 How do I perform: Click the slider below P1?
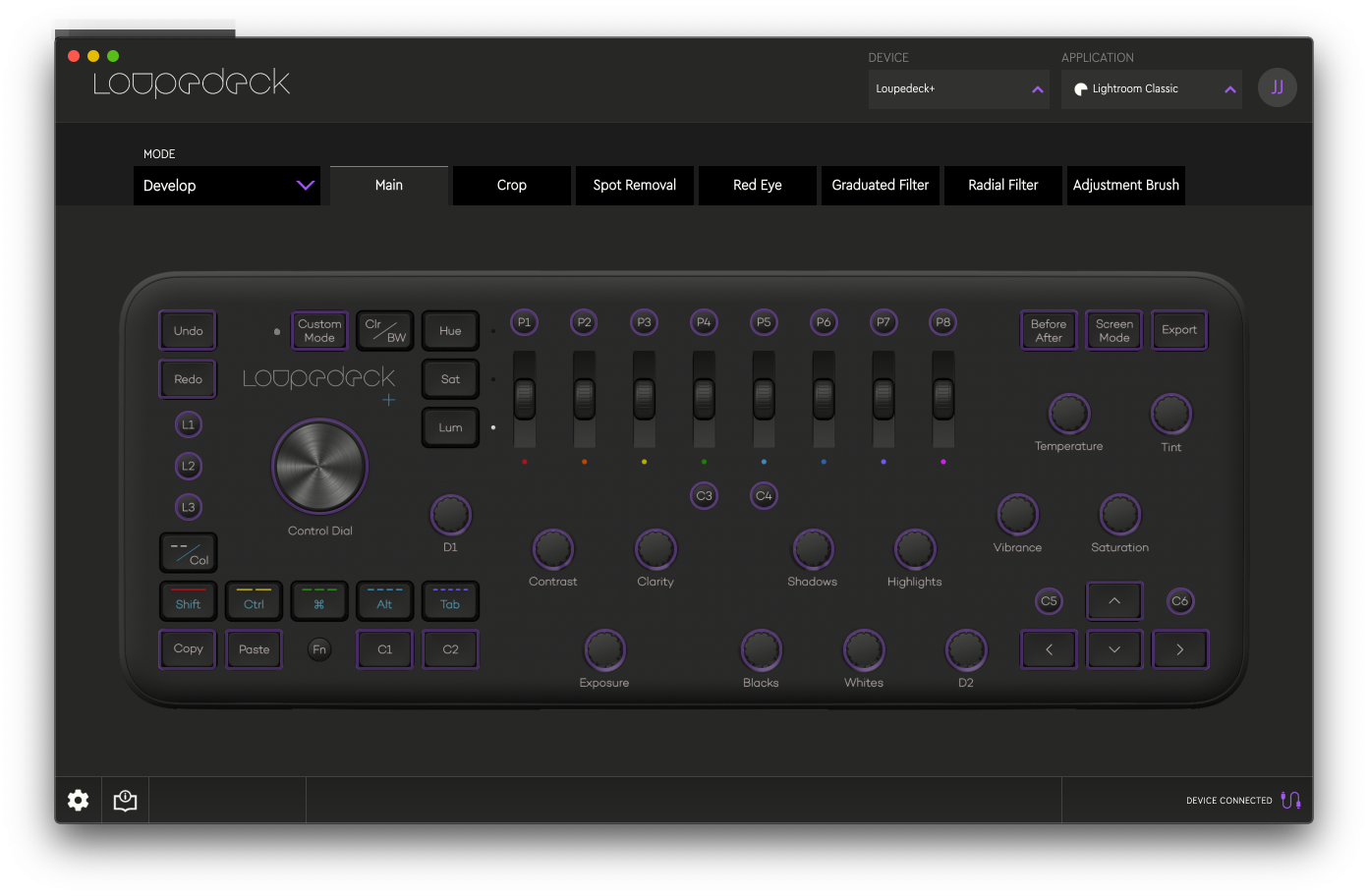(x=525, y=399)
